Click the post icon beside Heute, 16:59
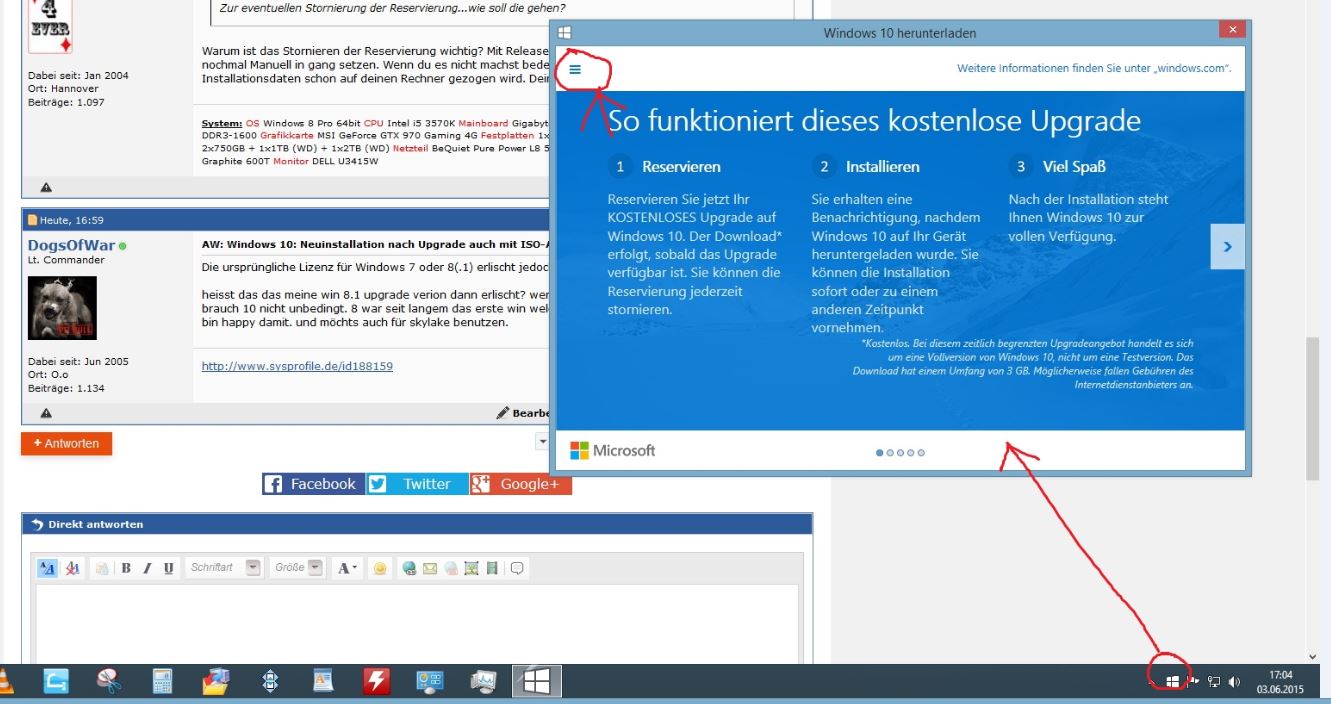This screenshot has height=704, width=1331. point(32,220)
